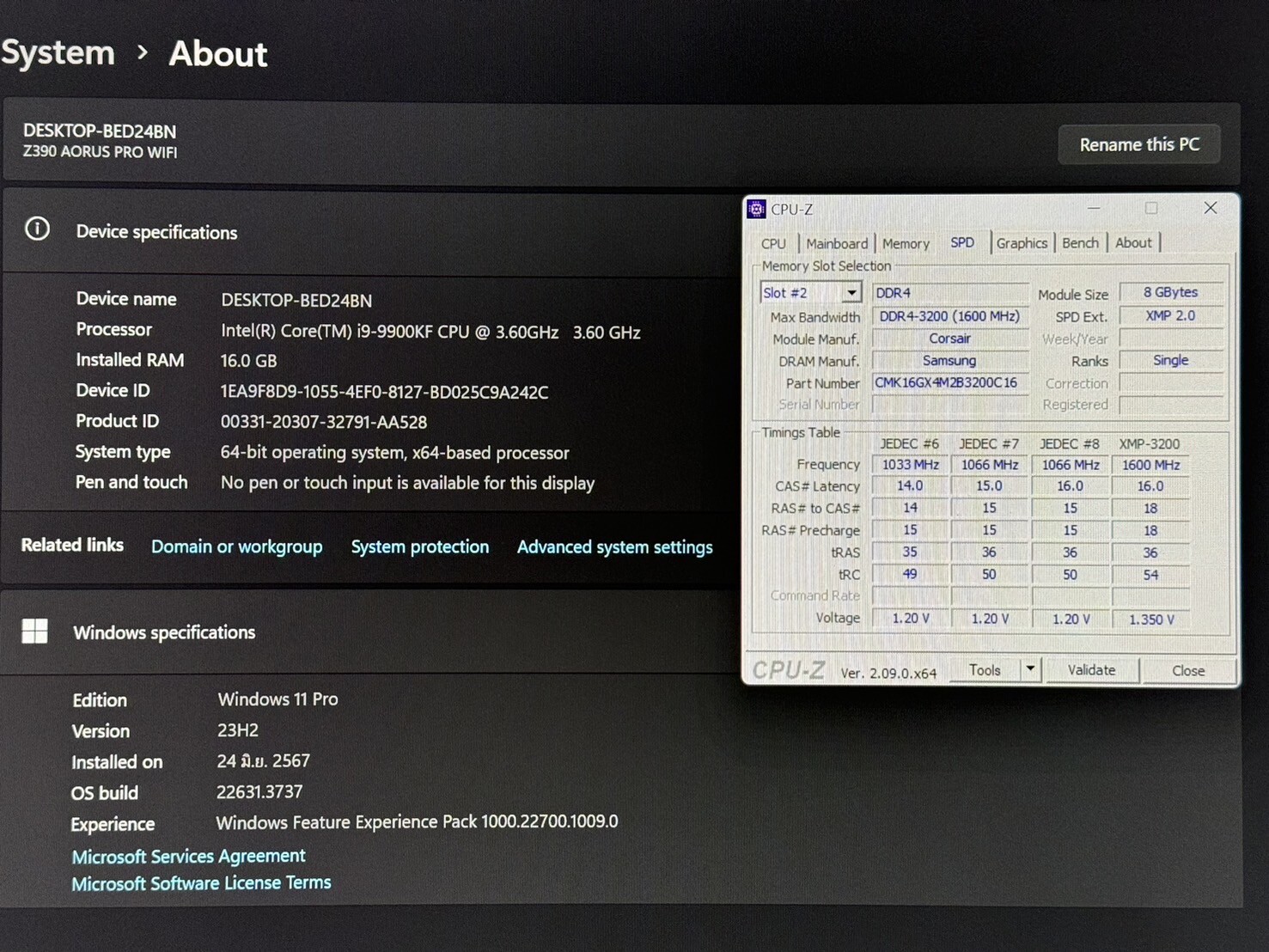Click the Device specifications section header
The width and height of the screenshot is (1269, 952).
(156, 233)
